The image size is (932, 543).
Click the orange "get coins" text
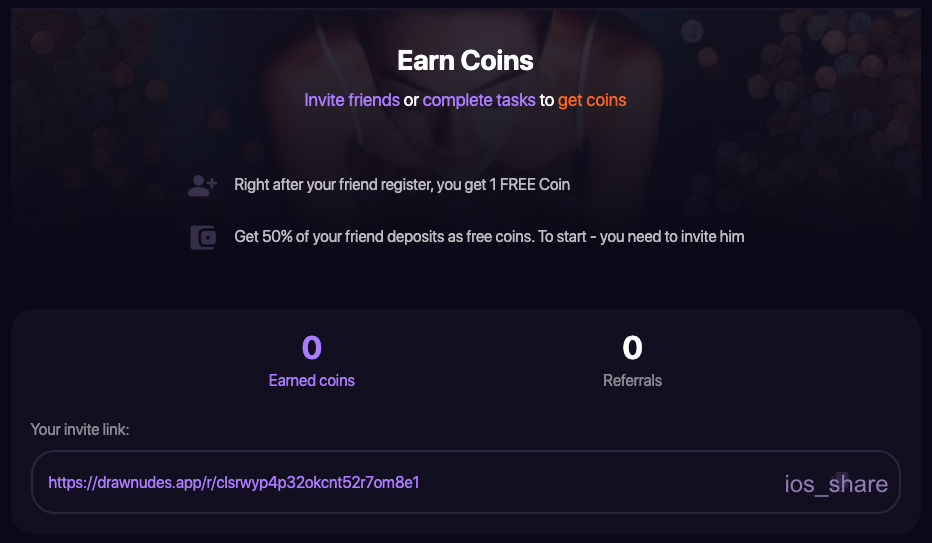592,100
